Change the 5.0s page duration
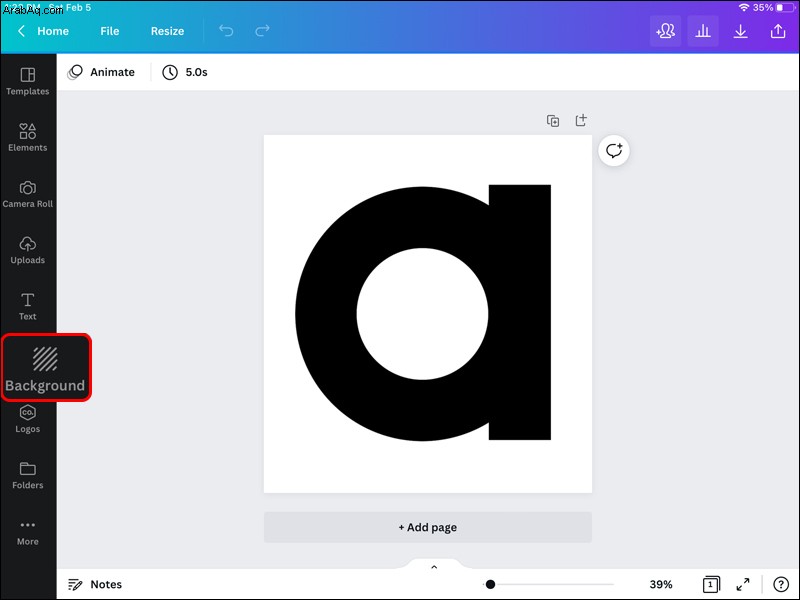800x600 pixels. click(185, 72)
